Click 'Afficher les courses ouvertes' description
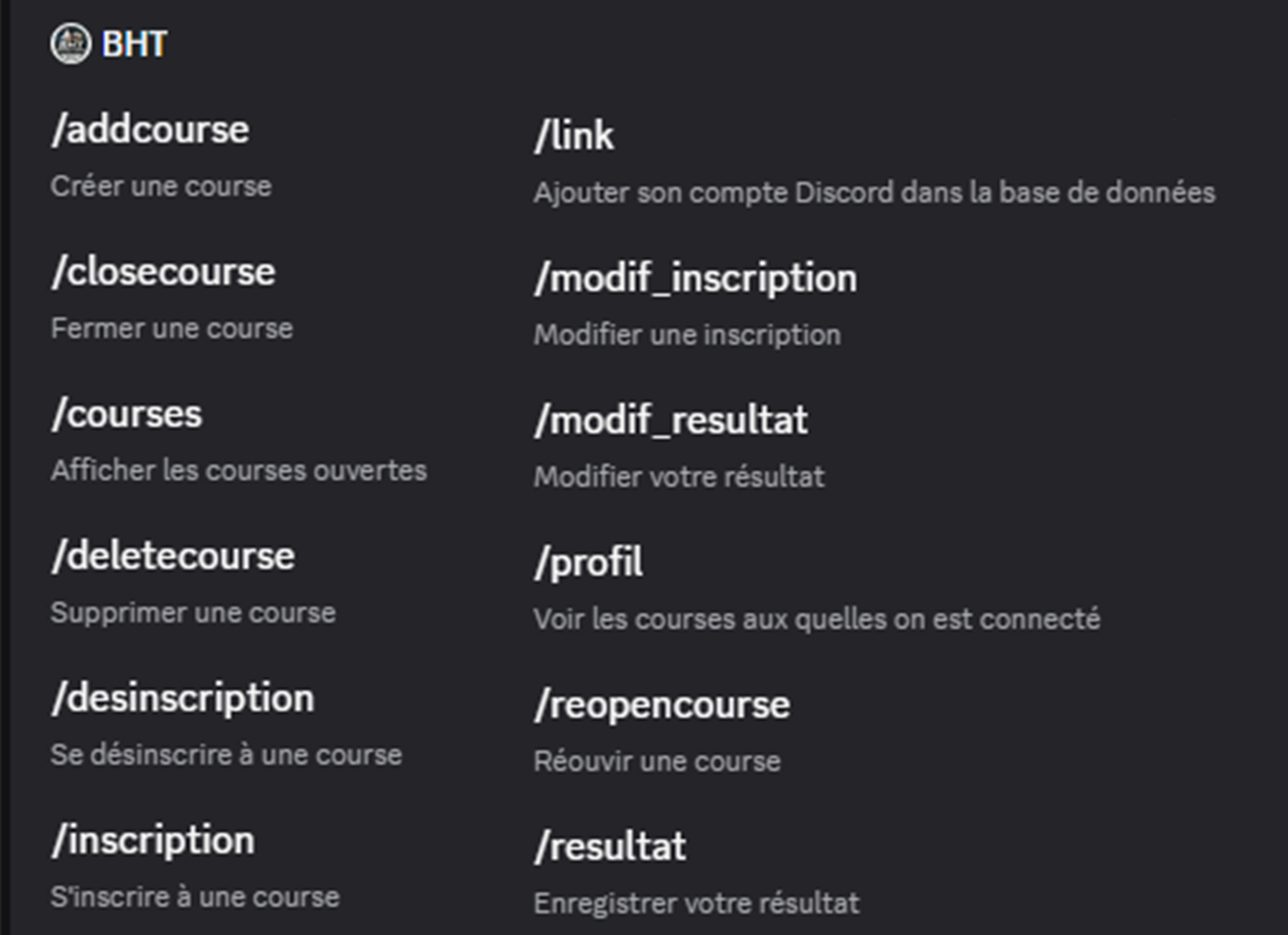The width and height of the screenshot is (1288, 935). 239,470
